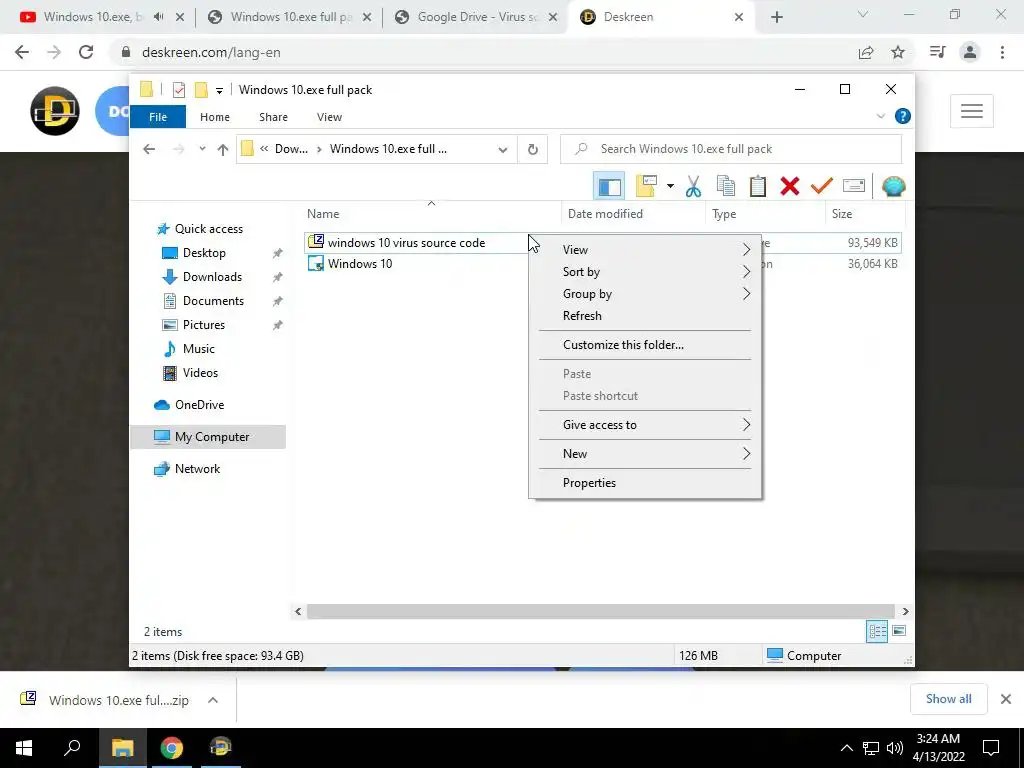This screenshot has height=768, width=1024.
Task: Open Pictures in the navigation pane
Action: [x=204, y=325]
